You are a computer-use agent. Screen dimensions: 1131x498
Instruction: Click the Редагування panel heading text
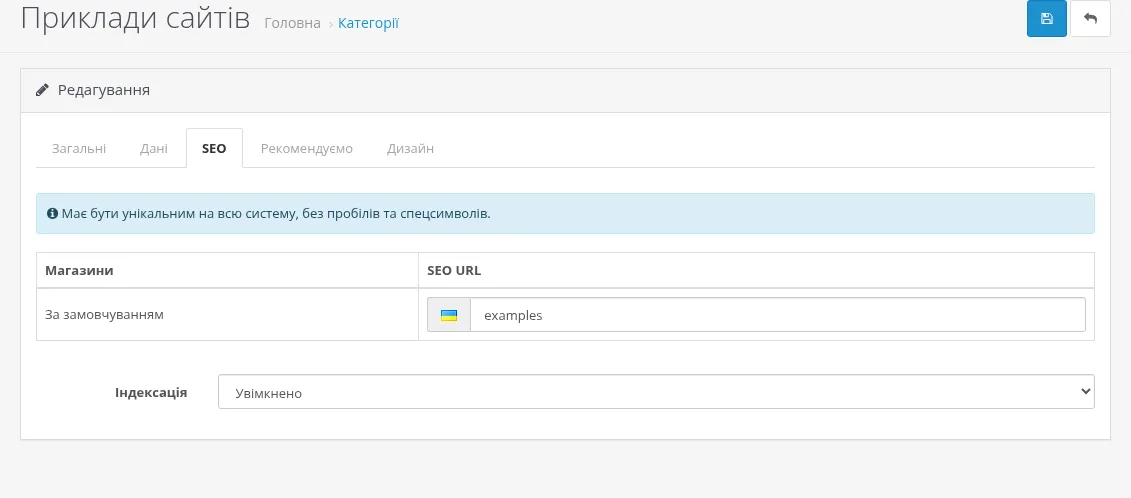104,90
